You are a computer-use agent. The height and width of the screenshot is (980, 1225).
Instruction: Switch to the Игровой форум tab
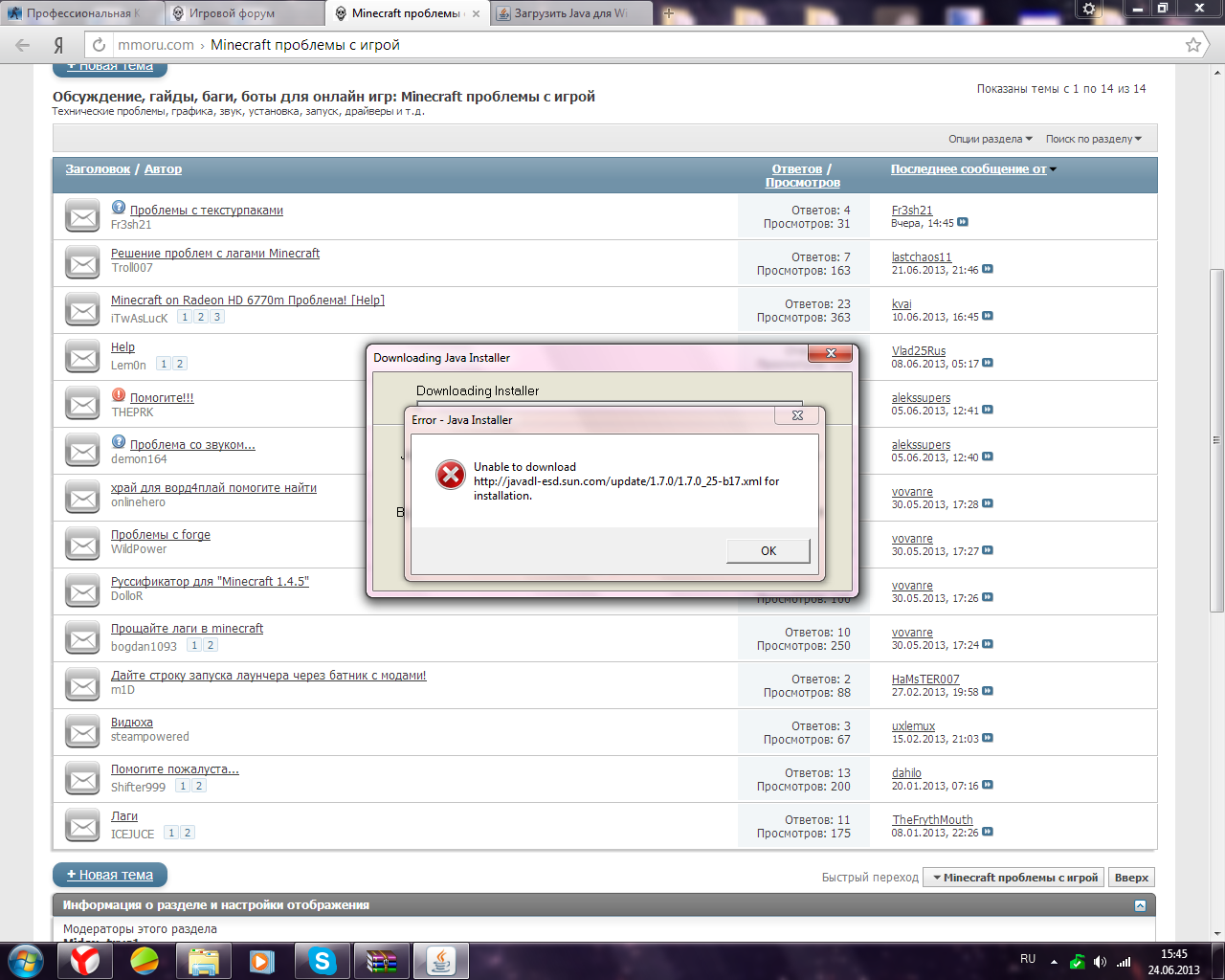coord(244,13)
